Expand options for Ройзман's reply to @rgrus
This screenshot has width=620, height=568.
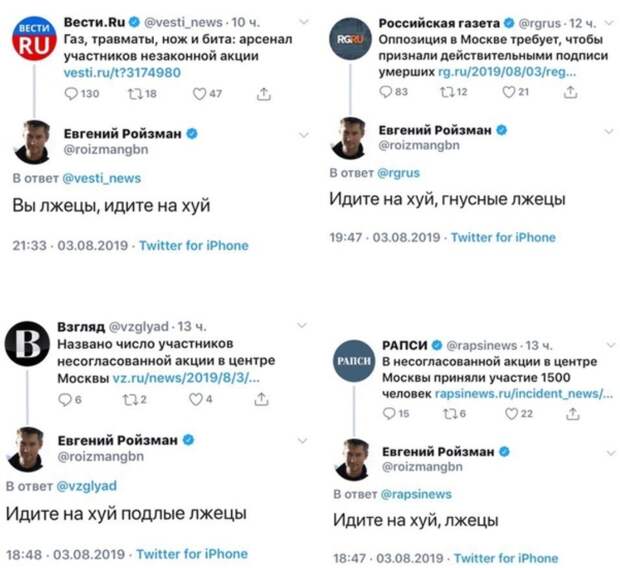point(609,131)
